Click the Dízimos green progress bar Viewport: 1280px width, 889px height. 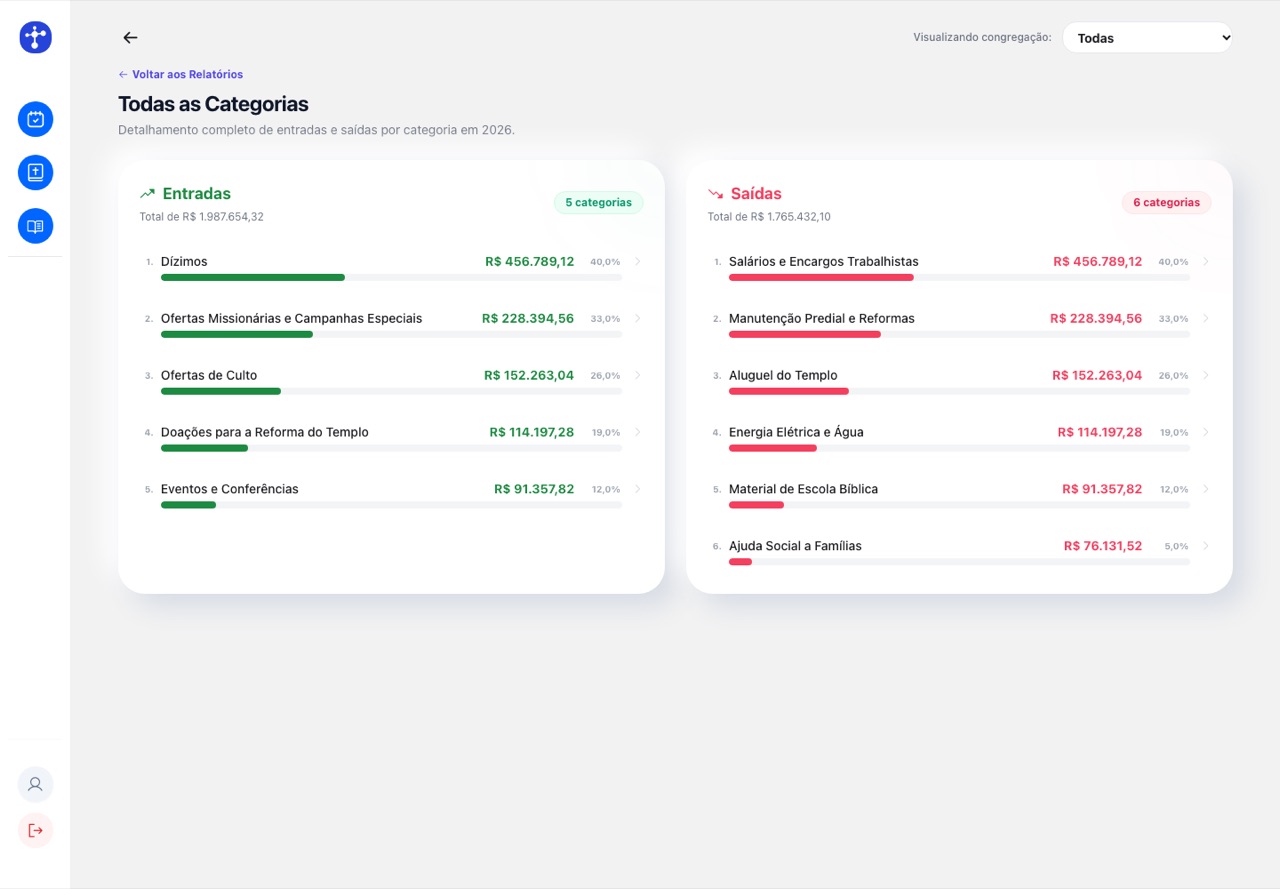coord(253,277)
